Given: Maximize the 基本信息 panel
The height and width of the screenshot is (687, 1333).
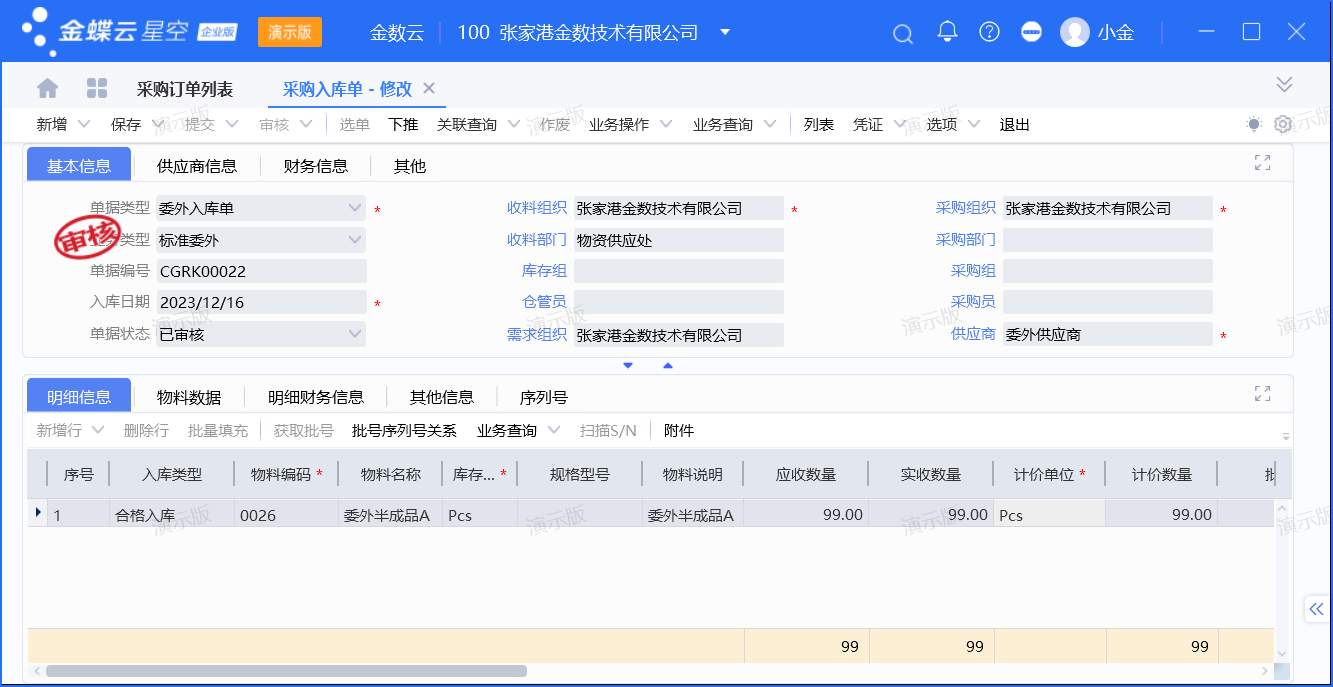Looking at the screenshot, I should tap(1262, 163).
